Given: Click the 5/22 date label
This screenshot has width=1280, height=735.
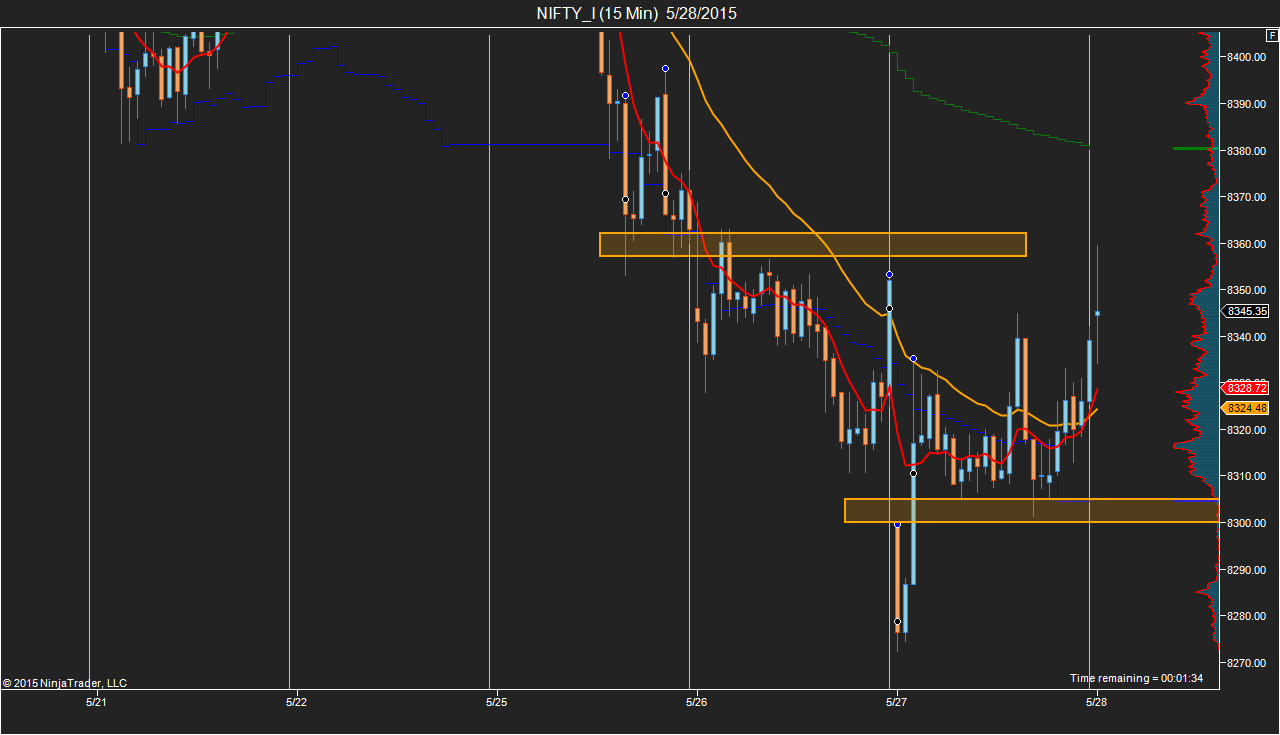Looking at the screenshot, I should click(x=296, y=702).
